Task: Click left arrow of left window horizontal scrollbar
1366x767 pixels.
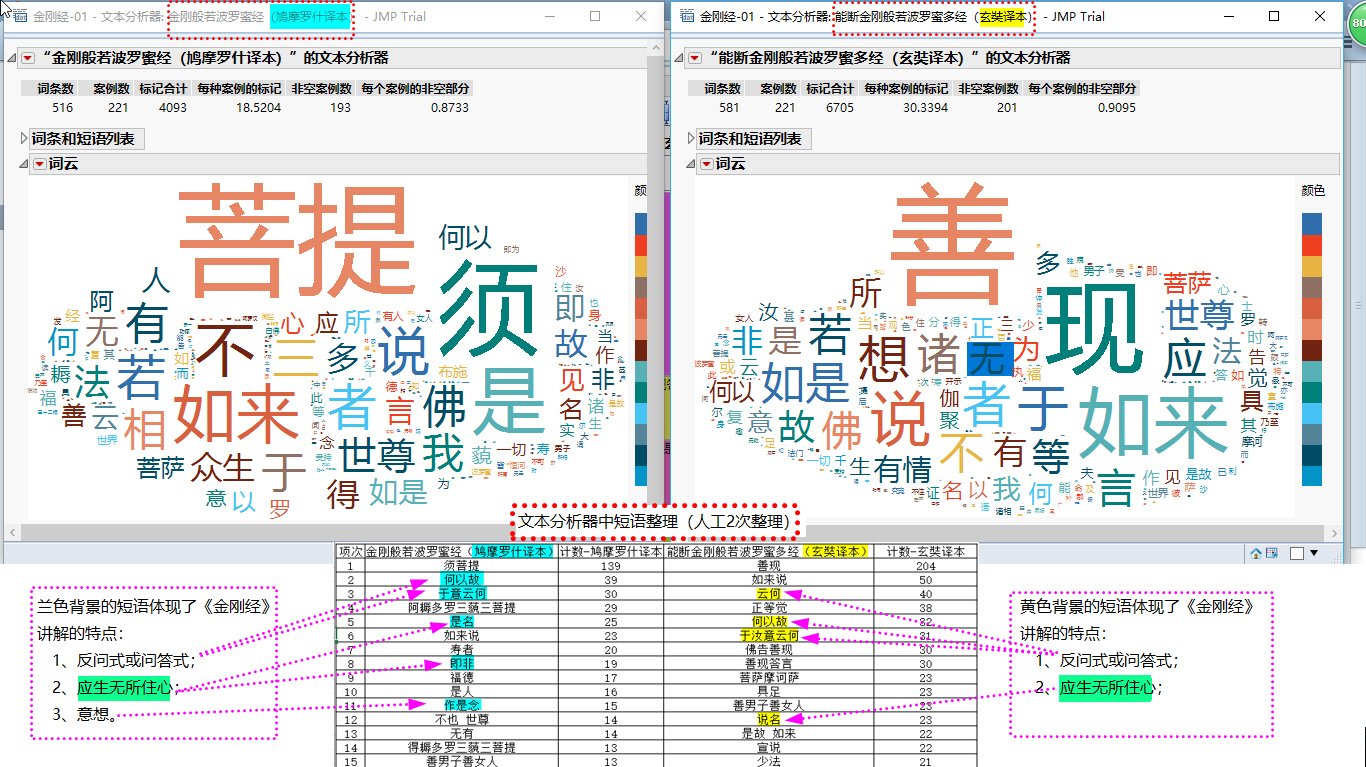Action: point(12,532)
